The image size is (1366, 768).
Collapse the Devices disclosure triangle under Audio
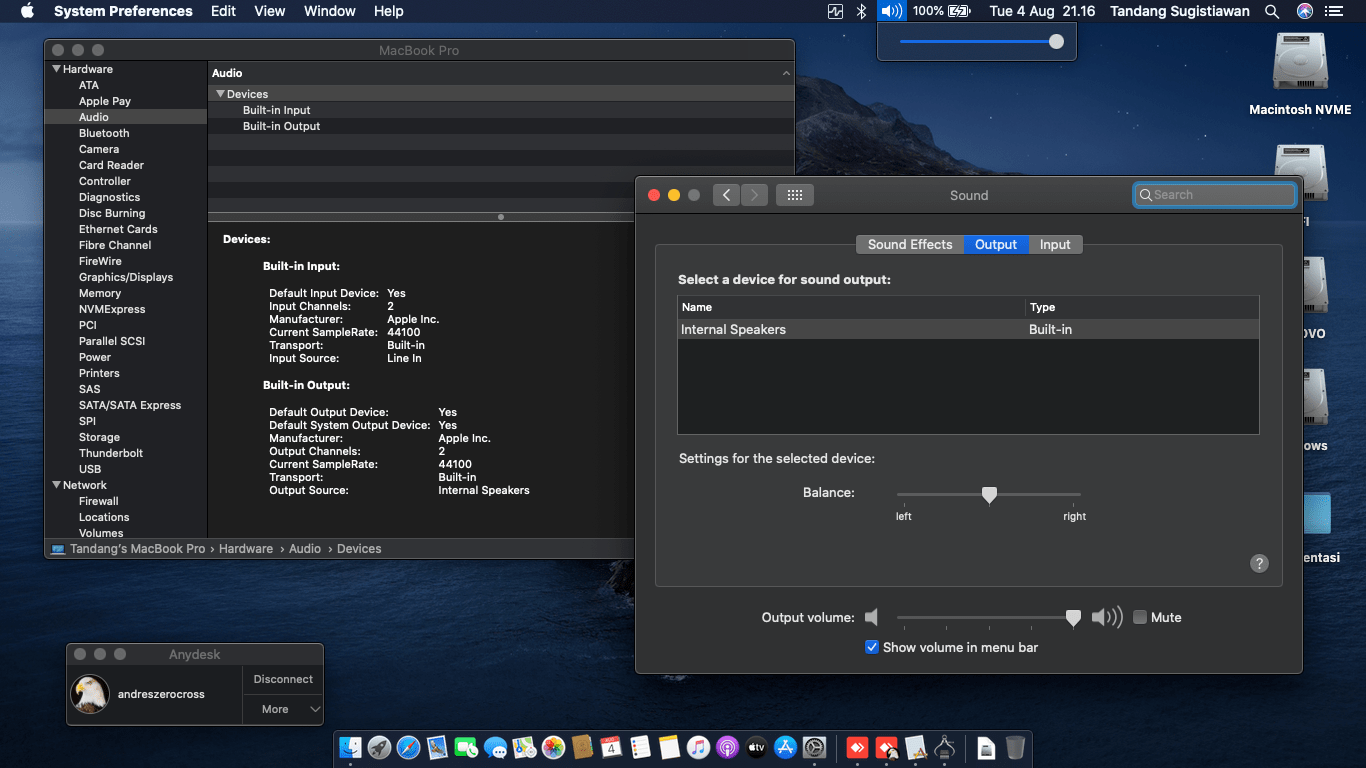tap(220, 93)
